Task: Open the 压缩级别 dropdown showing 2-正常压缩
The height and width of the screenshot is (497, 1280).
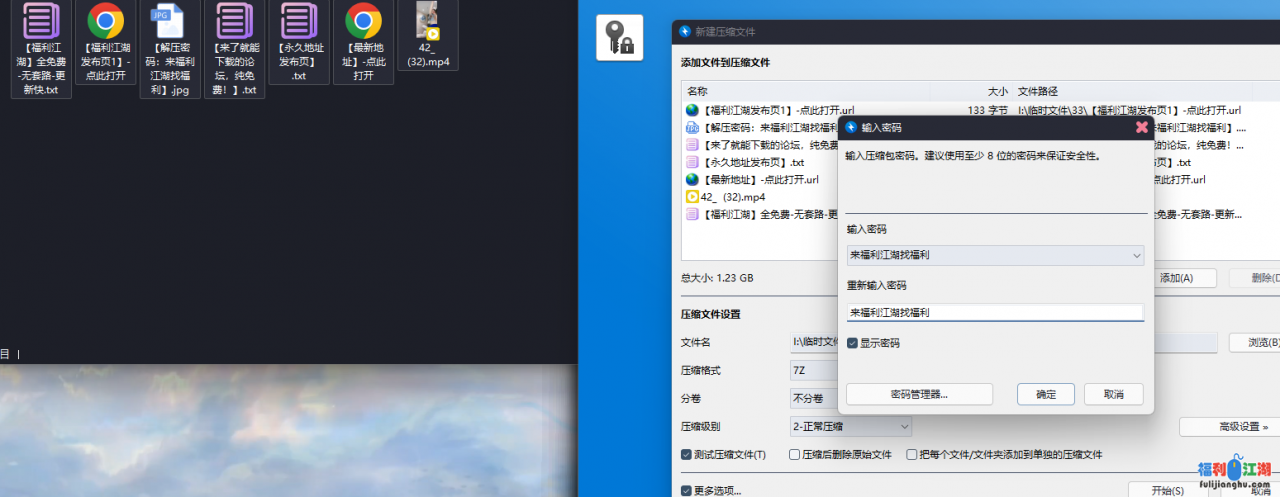Action: pyautogui.click(x=850, y=427)
